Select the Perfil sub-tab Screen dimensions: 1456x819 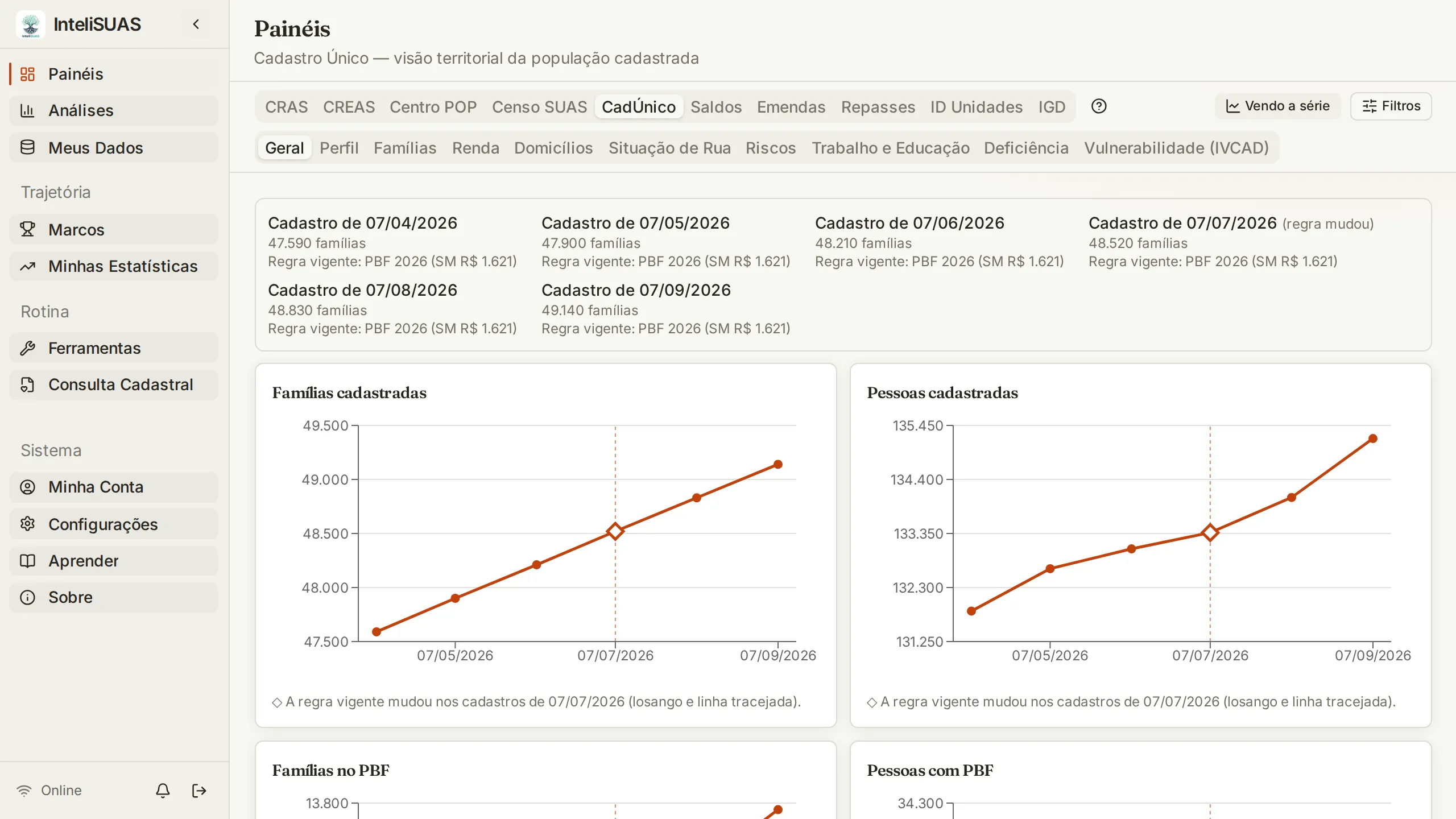(339, 148)
